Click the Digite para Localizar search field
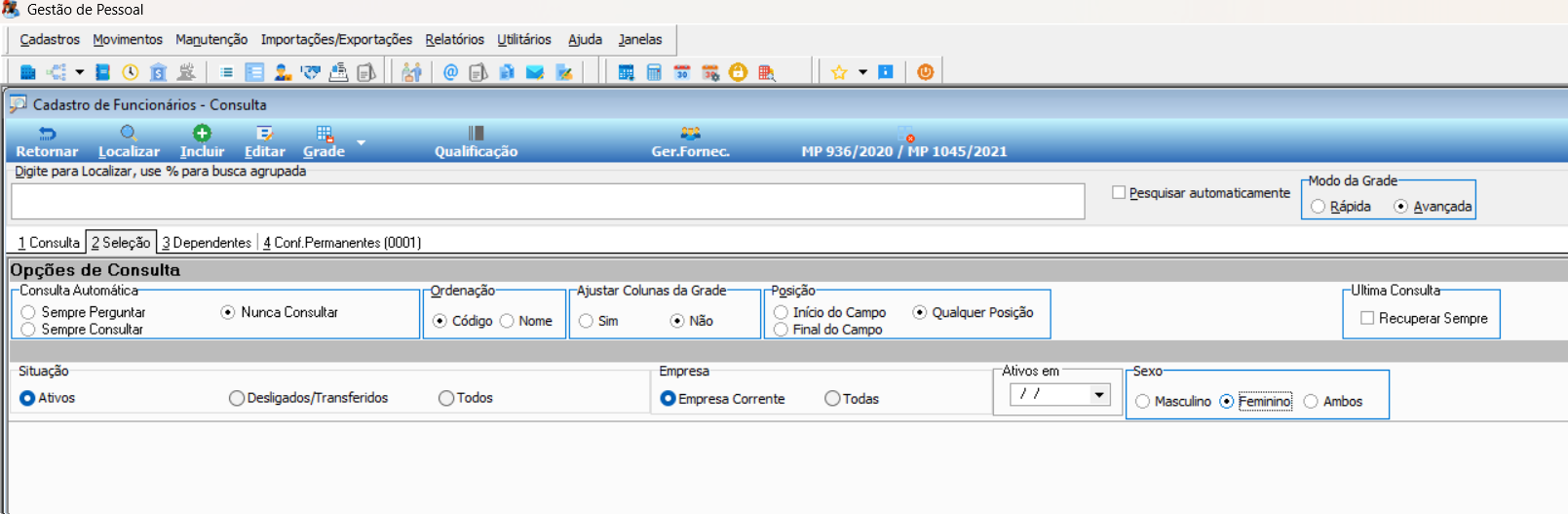This screenshot has height=514, width=1568. click(x=548, y=201)
